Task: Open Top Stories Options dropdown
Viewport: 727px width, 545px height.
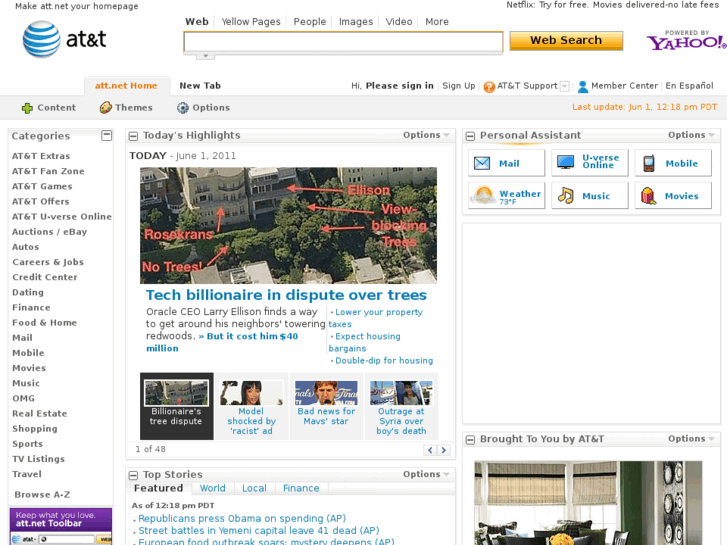Action: click(x=426, y=474)
